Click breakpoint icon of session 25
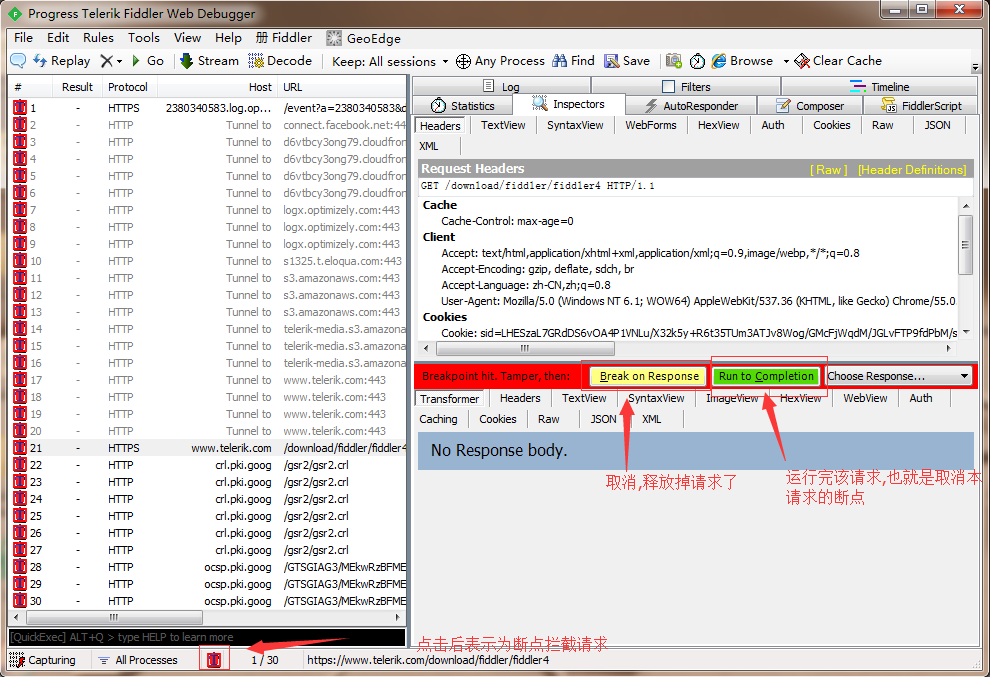990x677 pixels. [20, 516]
